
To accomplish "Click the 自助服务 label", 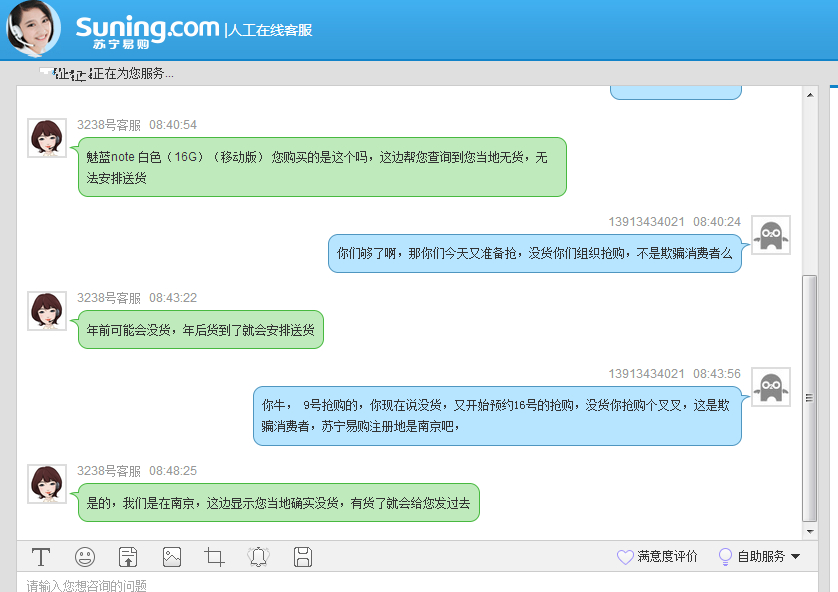I will click(x=761, y=556).
